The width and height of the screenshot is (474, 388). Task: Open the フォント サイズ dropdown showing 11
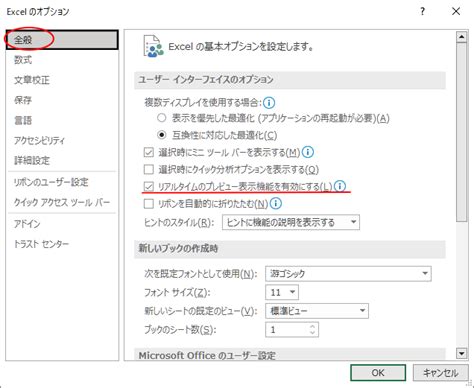pyautogui.click(x=282, y=292)
